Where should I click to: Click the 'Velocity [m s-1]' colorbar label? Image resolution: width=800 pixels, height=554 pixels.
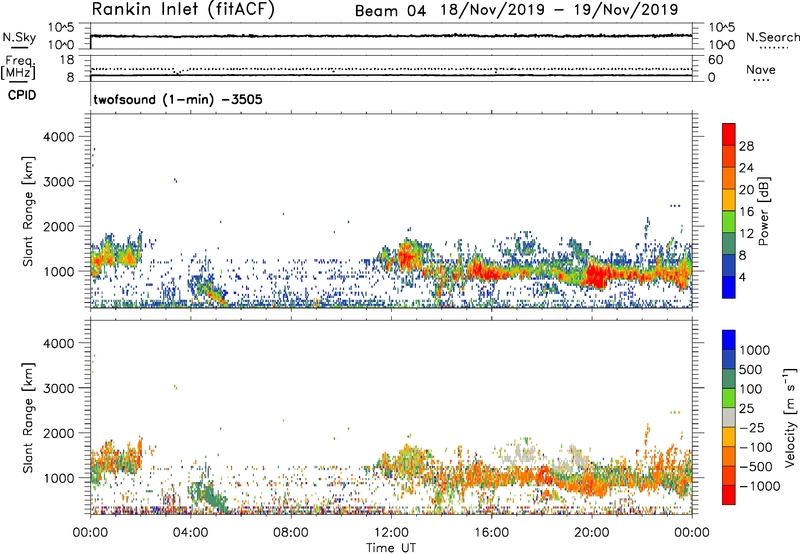pos(790,417)
